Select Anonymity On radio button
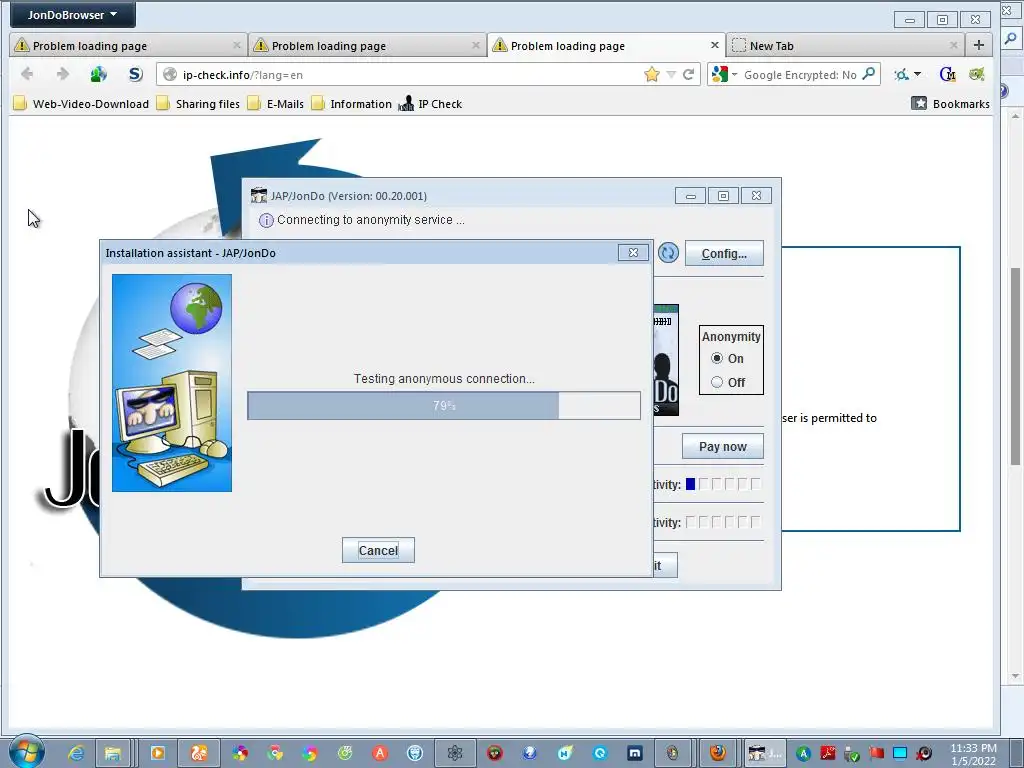1024x768 pixels. (717, 359)
